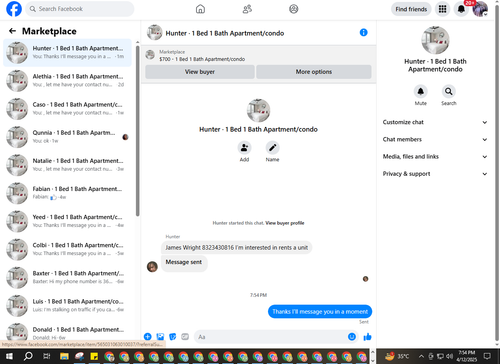Click the Thanks I'll message you bubble
This screenshot has height=364, width=500.
(x=320, y=312)
